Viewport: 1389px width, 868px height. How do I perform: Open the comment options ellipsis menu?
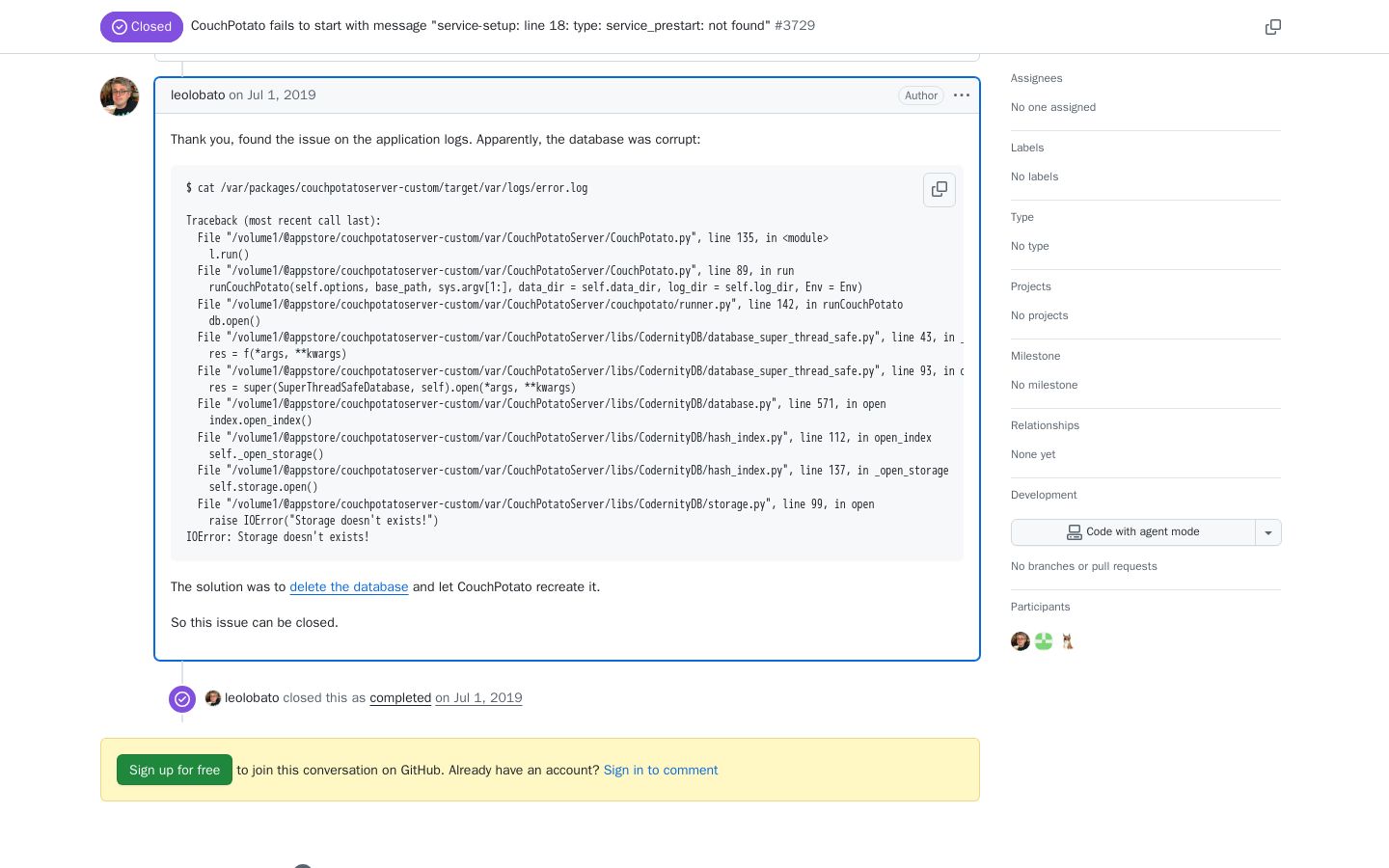962,95
